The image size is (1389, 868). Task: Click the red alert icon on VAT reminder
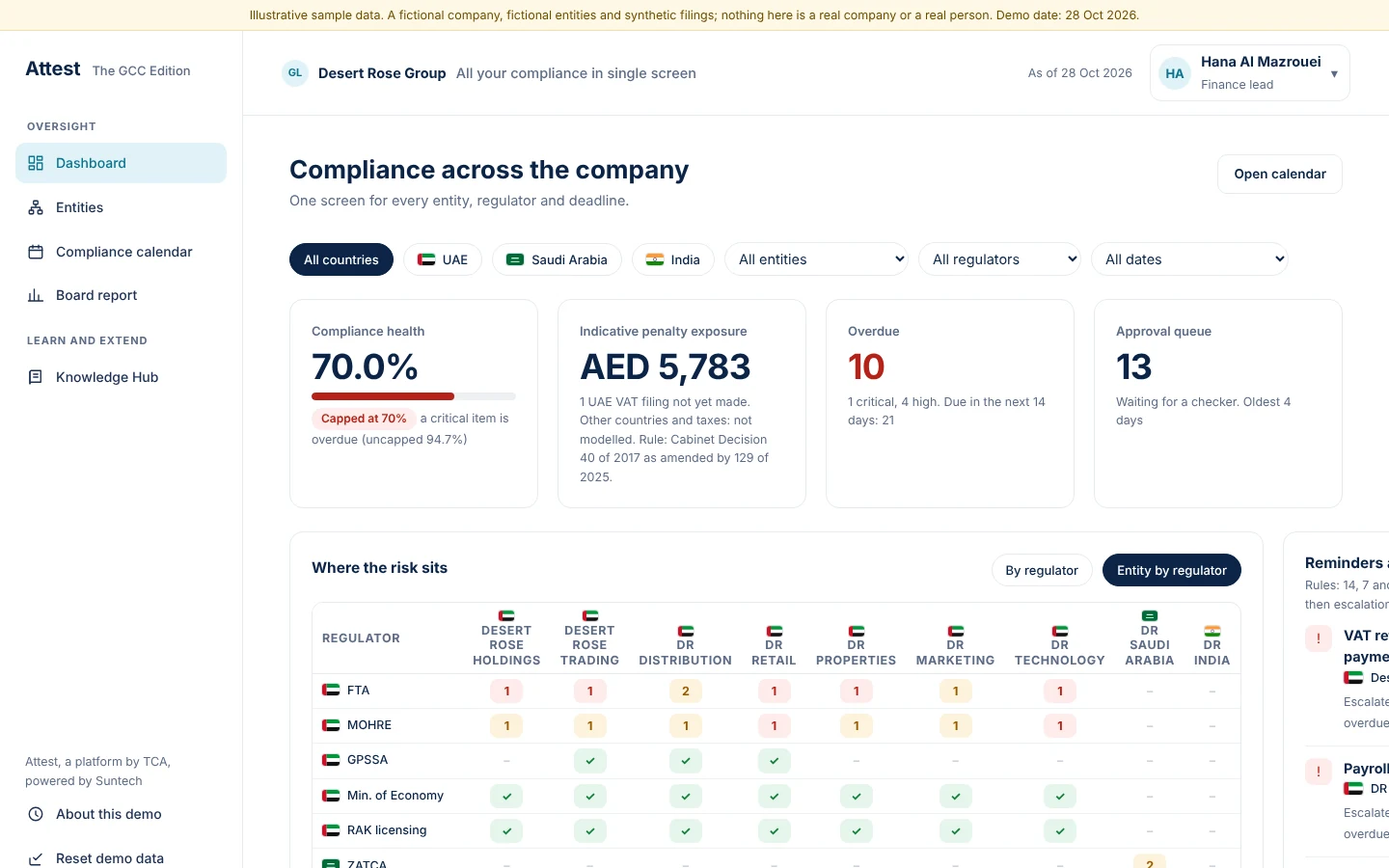[x=1319, y=638]
